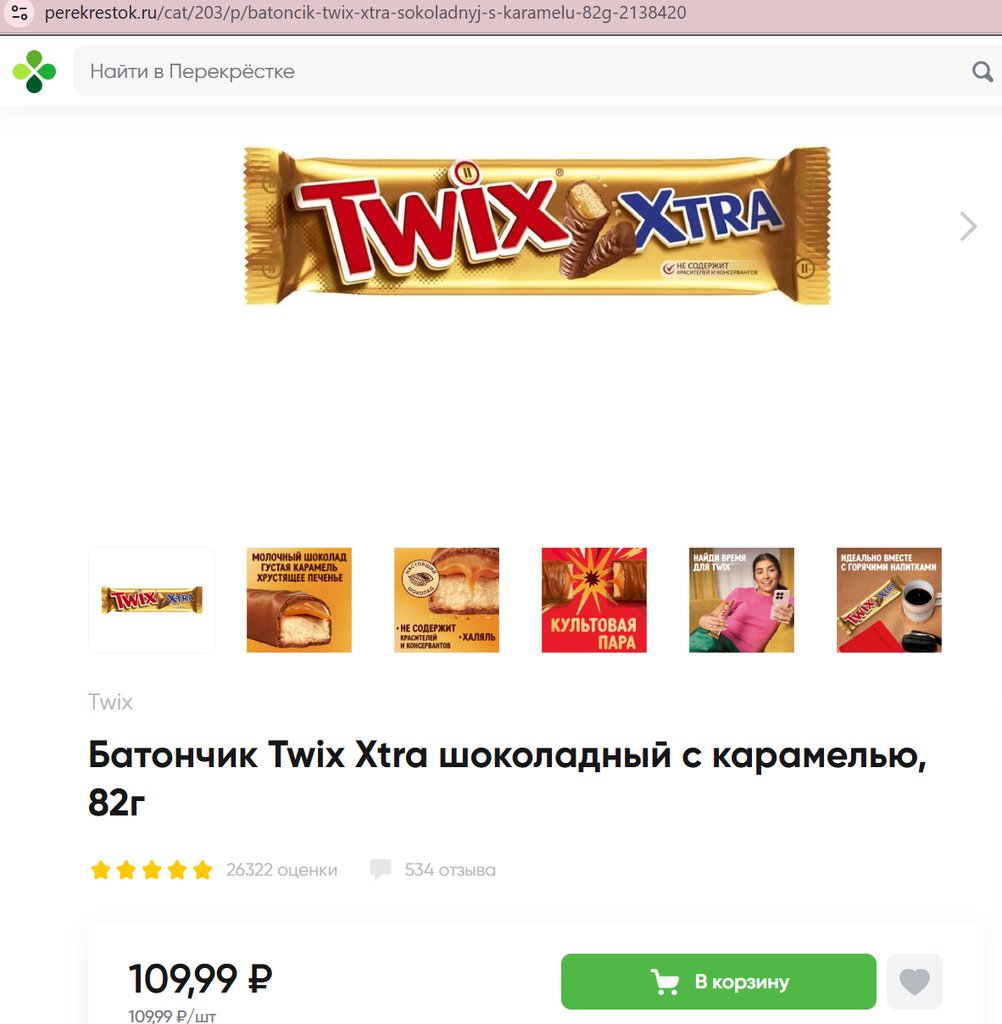Select the halal no-preservatives thumbnail
This screenshot has height=1024, width=1002.
pos(447,600)
